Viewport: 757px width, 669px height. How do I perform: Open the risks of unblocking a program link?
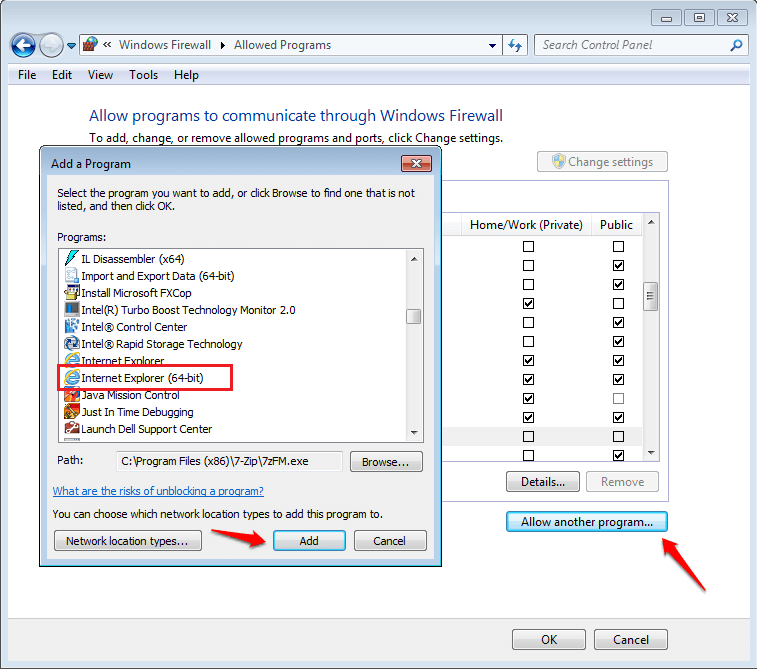click(158, 491)
